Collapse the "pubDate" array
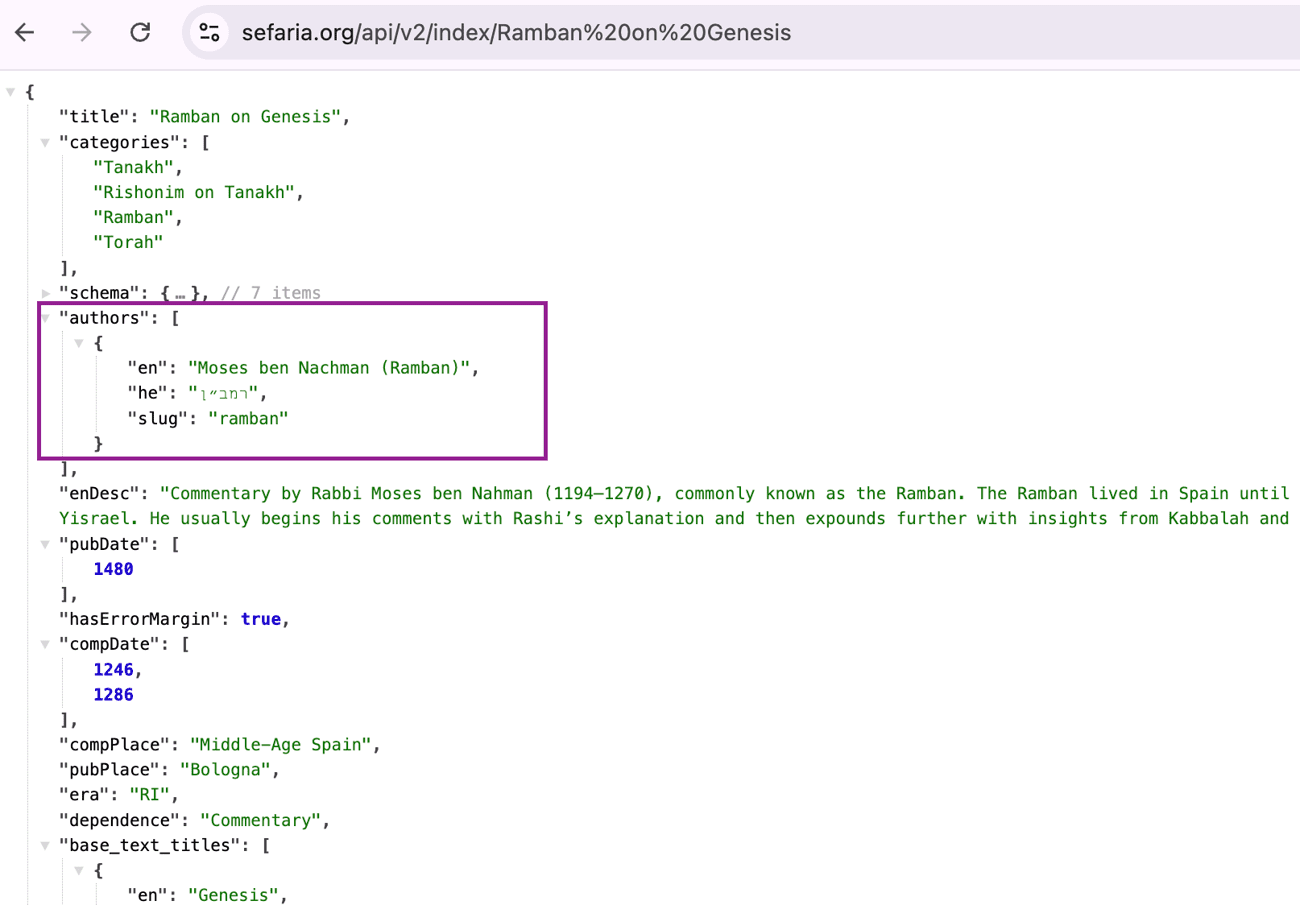The image size is (1300, 905). click(45, 544)
